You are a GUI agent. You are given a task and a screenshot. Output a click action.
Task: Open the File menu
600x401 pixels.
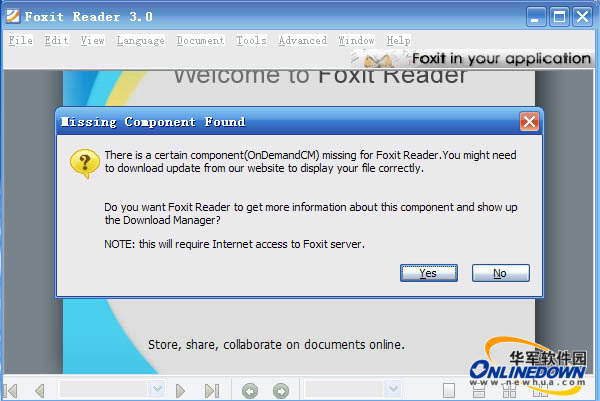point(21,40)
